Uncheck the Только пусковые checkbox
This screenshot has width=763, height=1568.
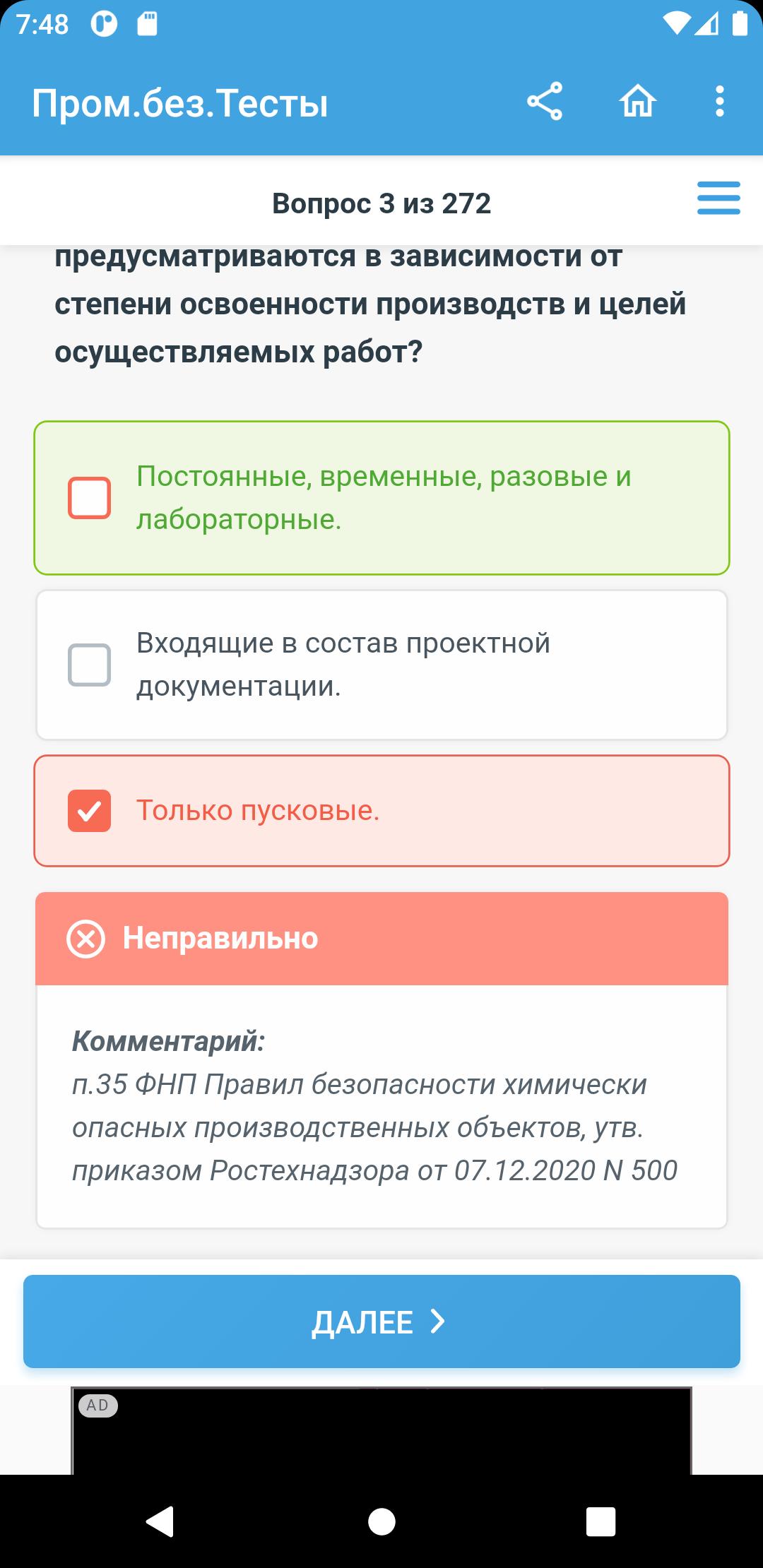point(89,811)
